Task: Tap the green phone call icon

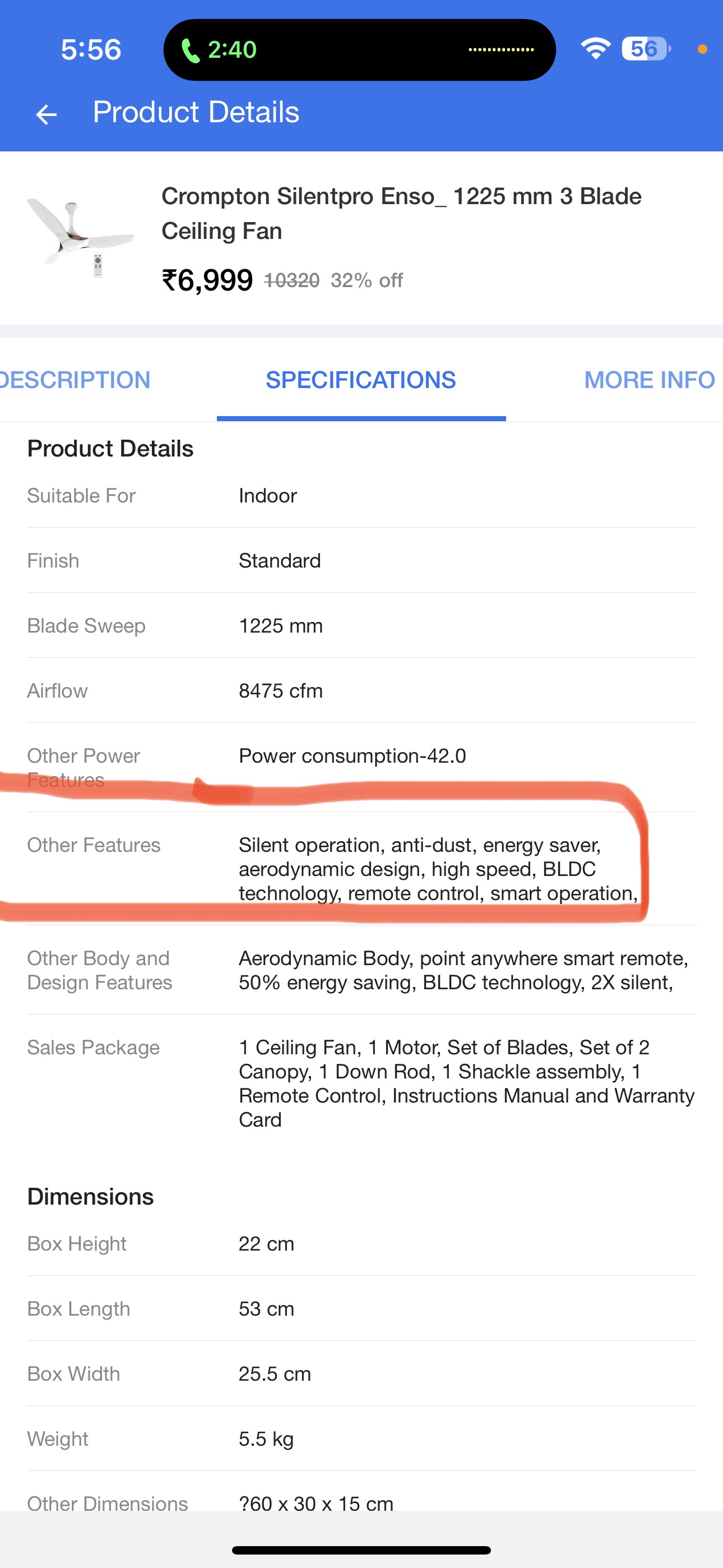Action: coord(191,50)
